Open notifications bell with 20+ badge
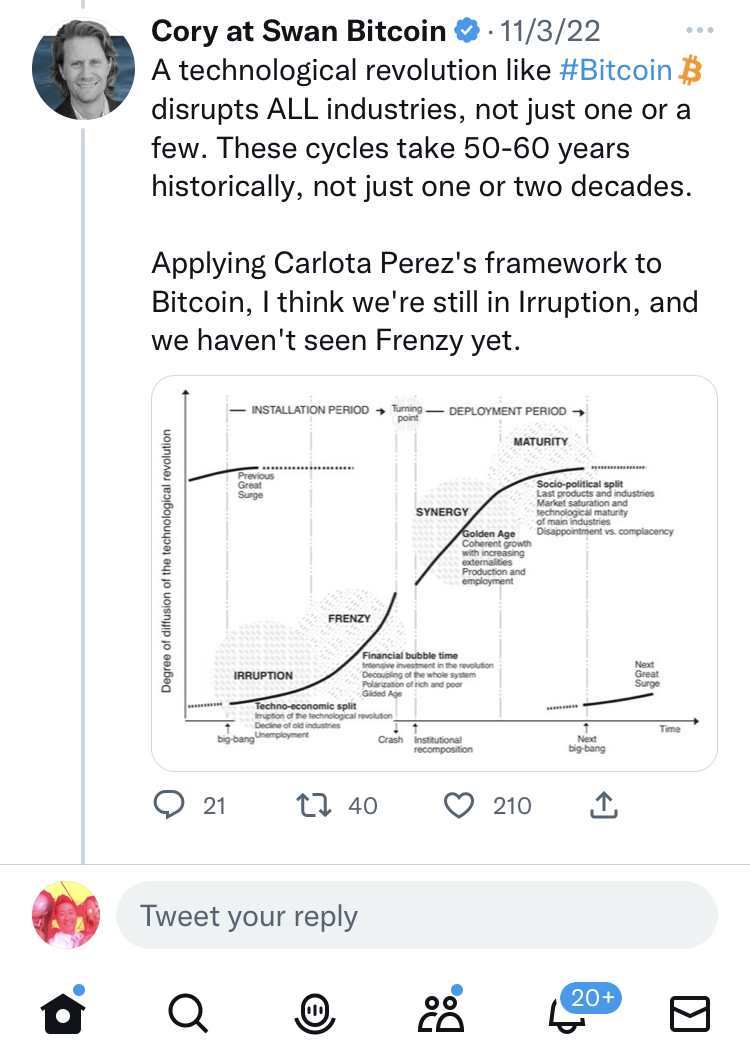The image size is (750, 1063). [564, 1014]
